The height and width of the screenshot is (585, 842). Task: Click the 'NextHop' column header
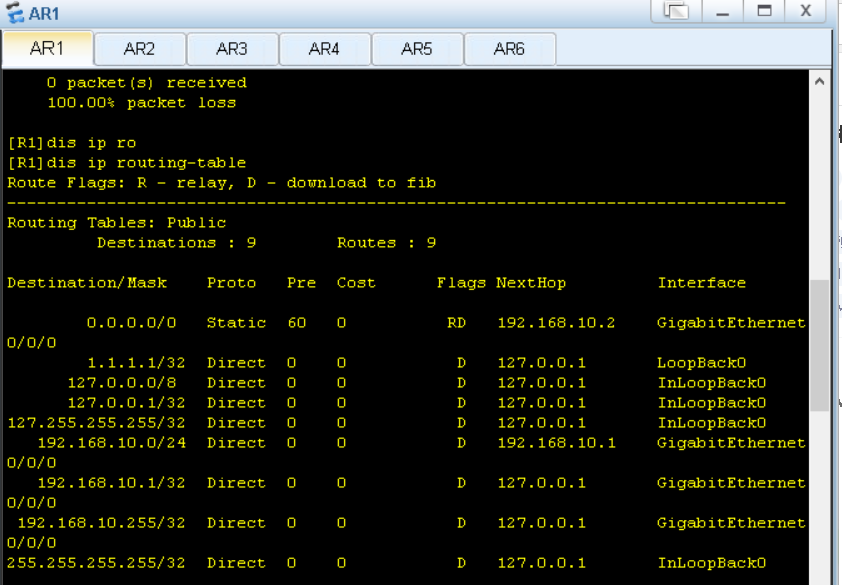click(x=531, y=283)
